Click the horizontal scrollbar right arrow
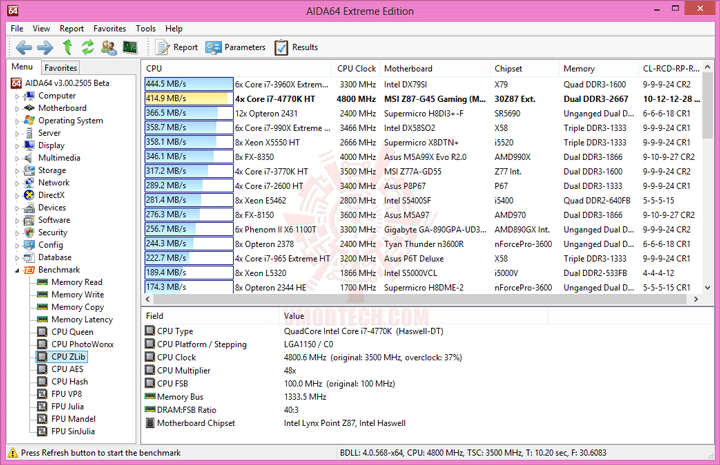 (696, 299)
